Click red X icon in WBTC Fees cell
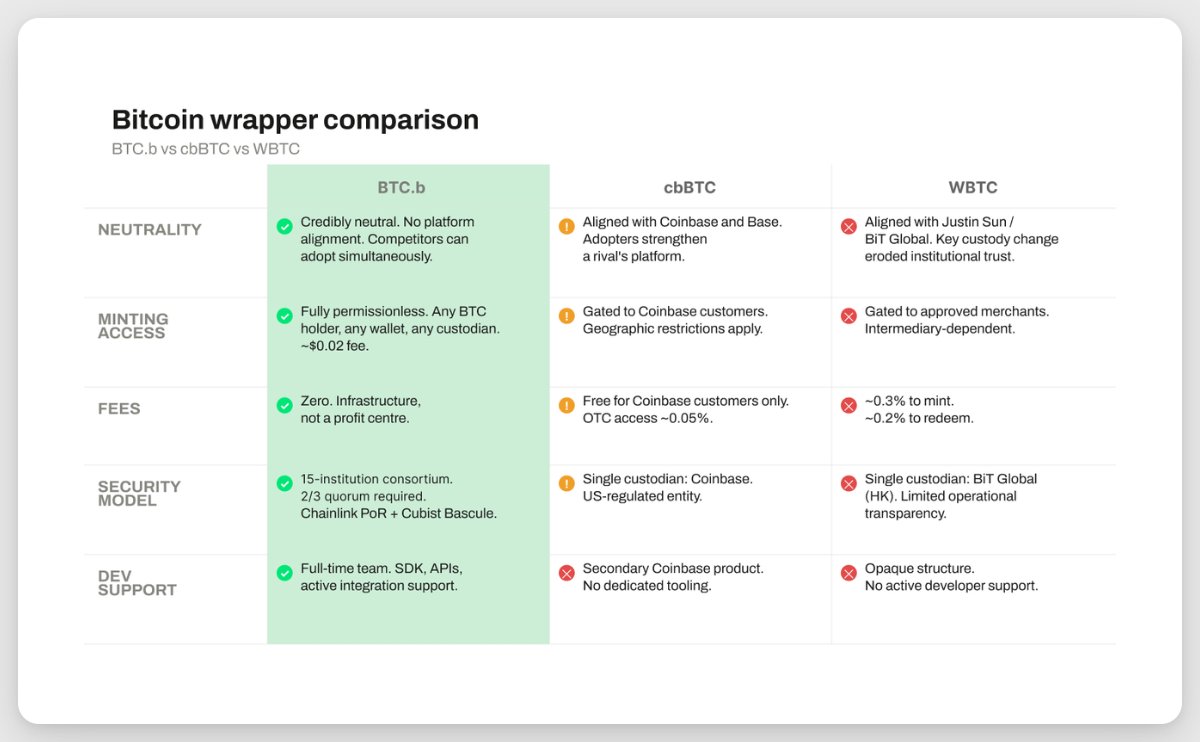The image size is (1200, 742). point(849,405)
